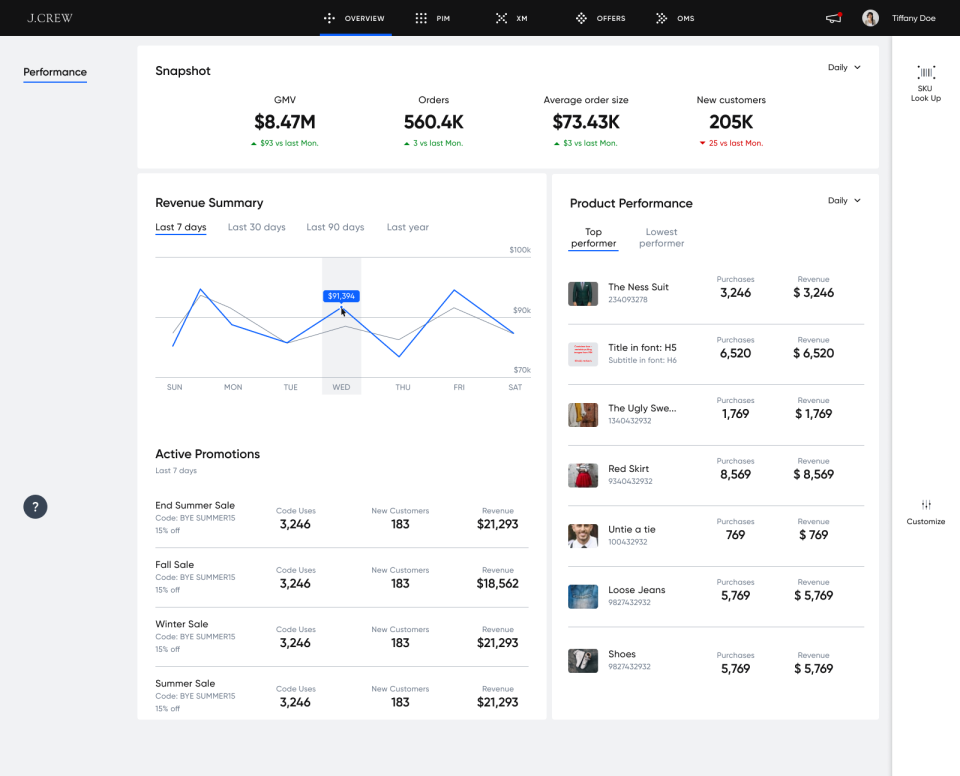Expand the Tiffany Doe account menu
This screenshot has height=776, width=960.
[x=898, y=18]
